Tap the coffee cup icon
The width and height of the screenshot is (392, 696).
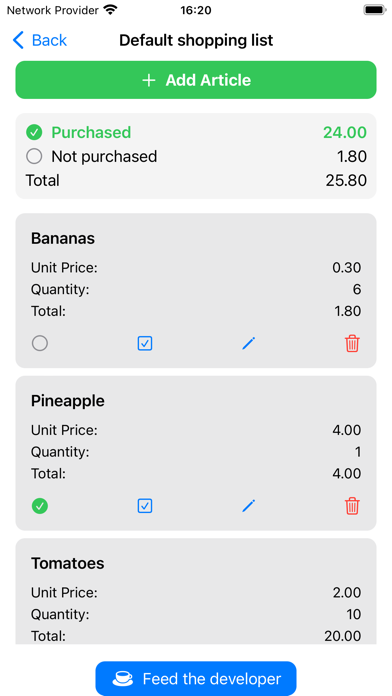click(x=123, y=679)
